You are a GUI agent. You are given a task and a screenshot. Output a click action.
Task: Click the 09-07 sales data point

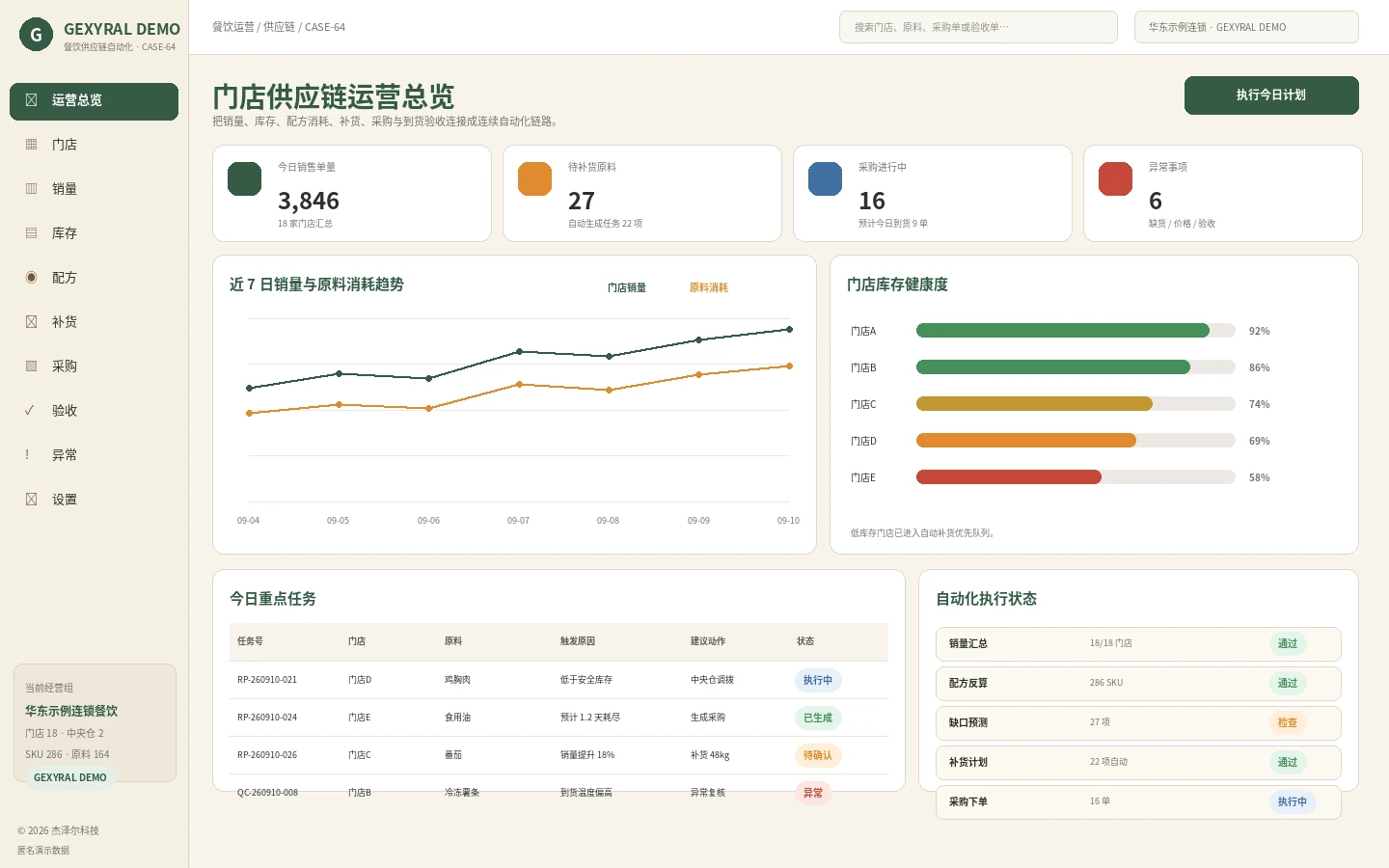pyautogui.click(x=519, y=352)
